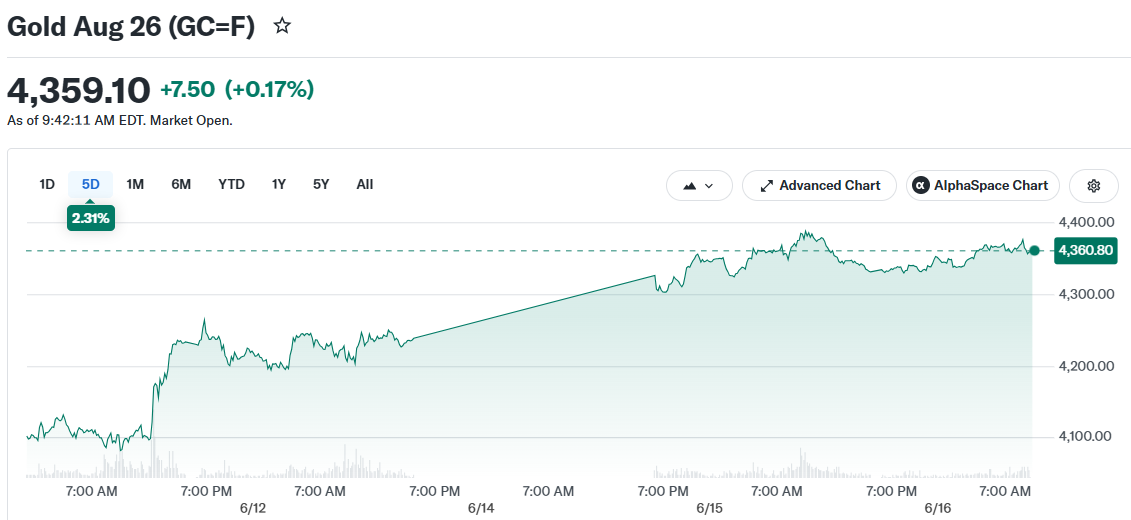Open the AlphaSpace Chart
The height and width of the screenshot is (520, 1131).
pos(982,185)
